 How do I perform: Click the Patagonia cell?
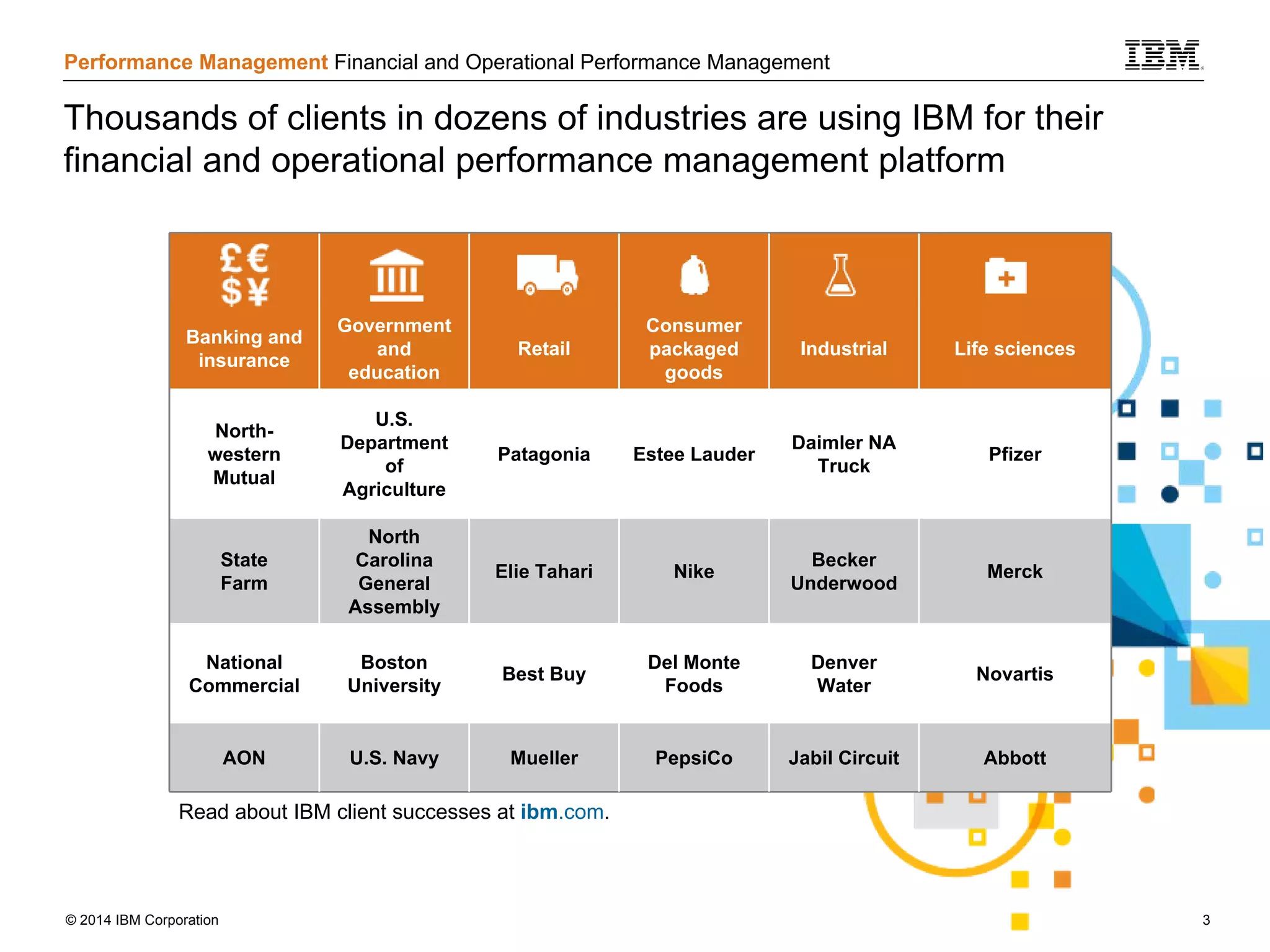point(544,454)
